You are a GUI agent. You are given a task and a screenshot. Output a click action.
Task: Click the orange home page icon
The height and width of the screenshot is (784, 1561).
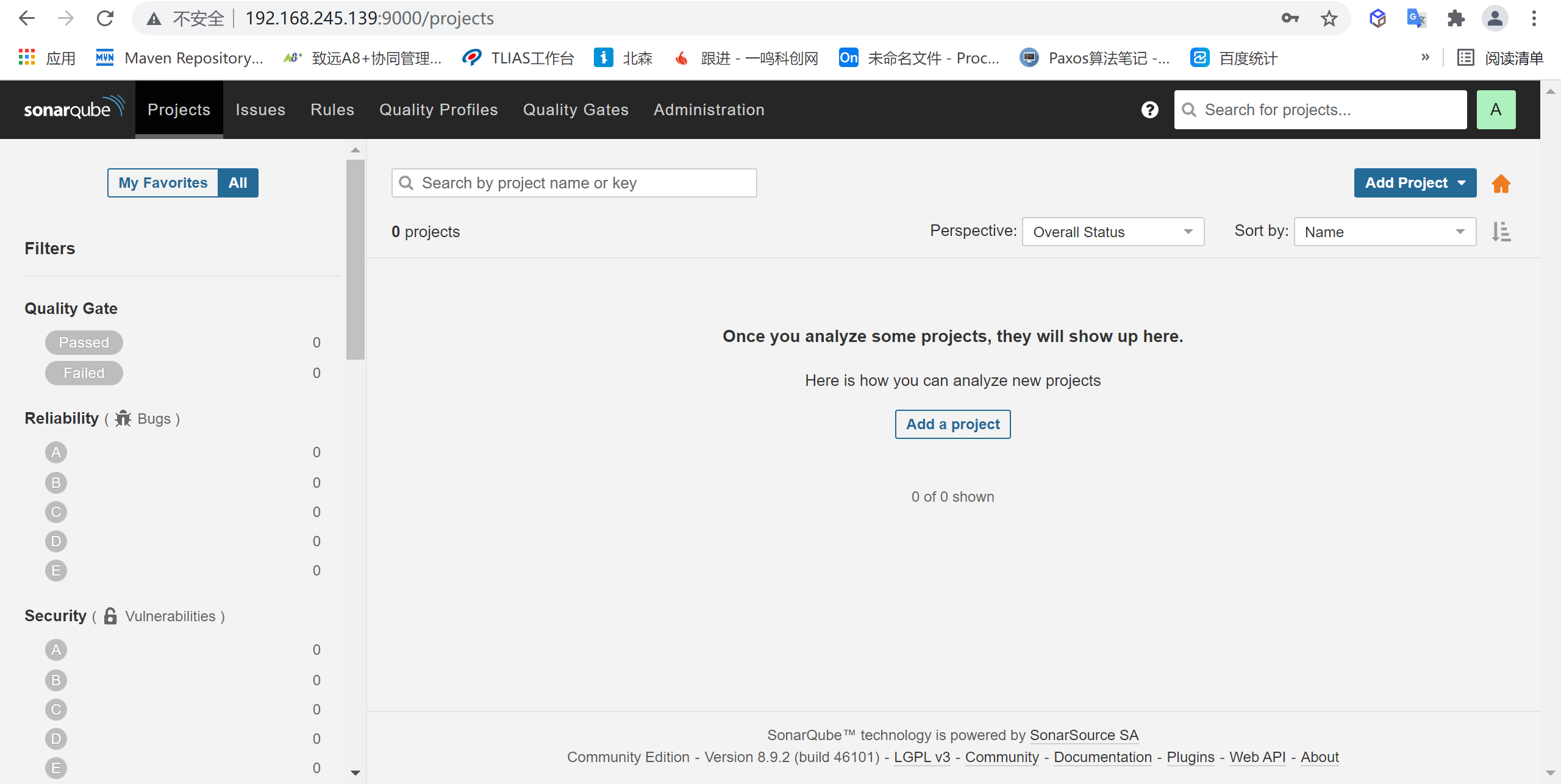click(x=1501, y=184)
